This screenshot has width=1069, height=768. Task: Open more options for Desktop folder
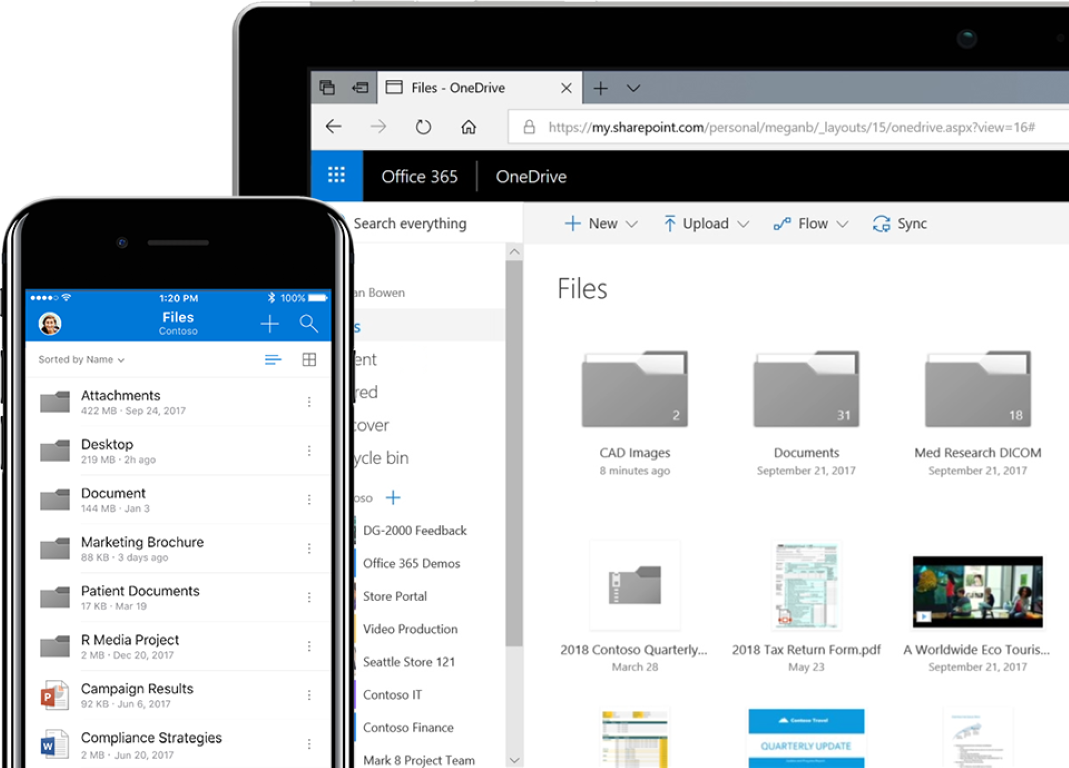309,451
